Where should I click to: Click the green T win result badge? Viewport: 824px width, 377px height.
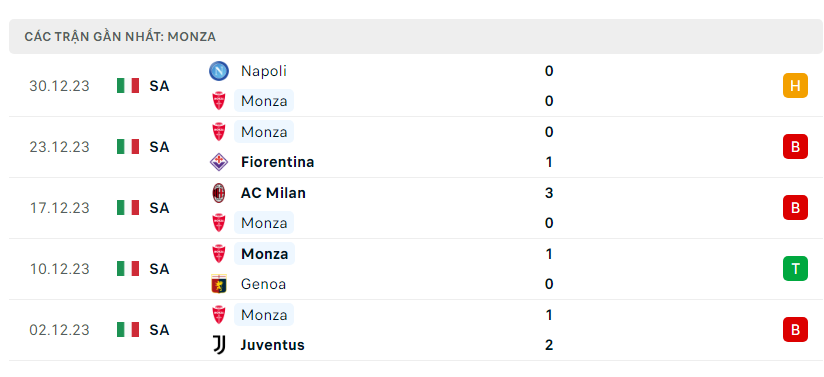[x=795, y=269]
